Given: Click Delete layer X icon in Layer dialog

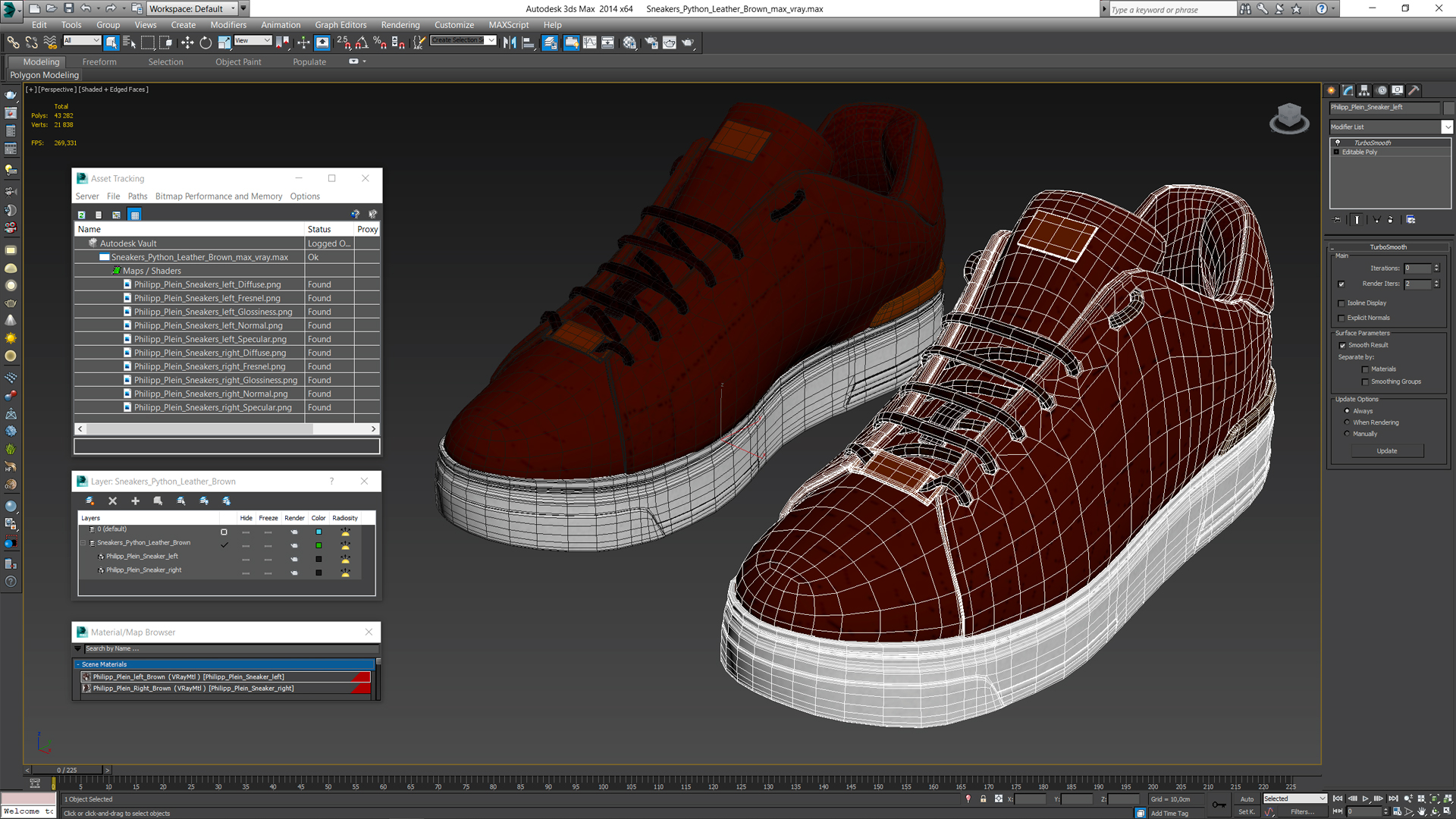Looking at the screenshot, I should pyautogui.click(x=112, y=501).
